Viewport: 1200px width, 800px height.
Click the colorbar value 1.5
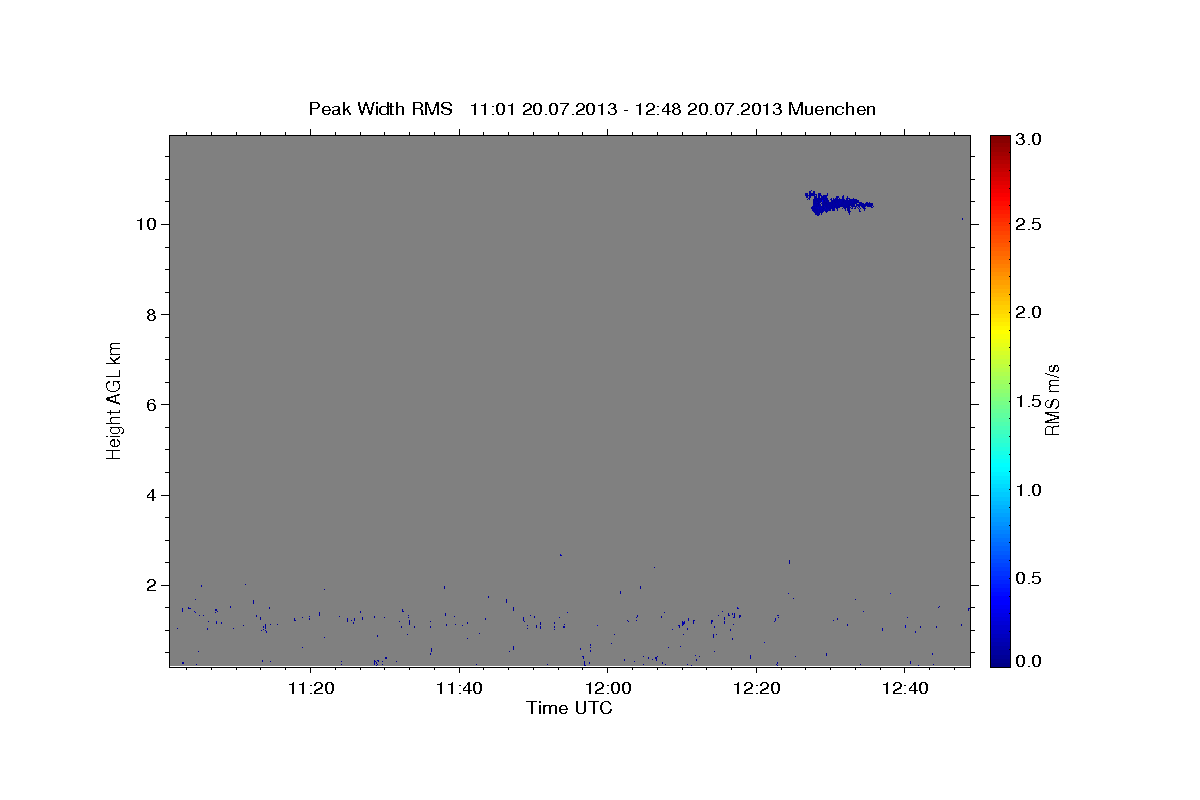(x=1029, y=401)
